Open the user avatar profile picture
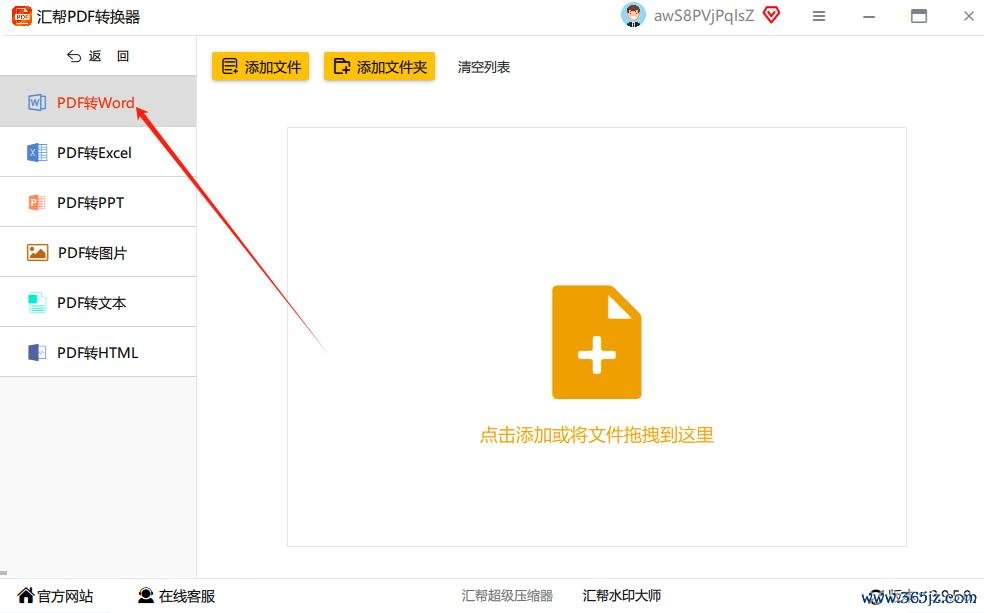 click(633, 15)
